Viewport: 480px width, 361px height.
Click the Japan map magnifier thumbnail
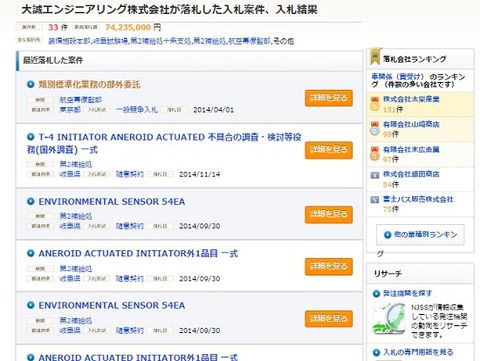(389, 319)
